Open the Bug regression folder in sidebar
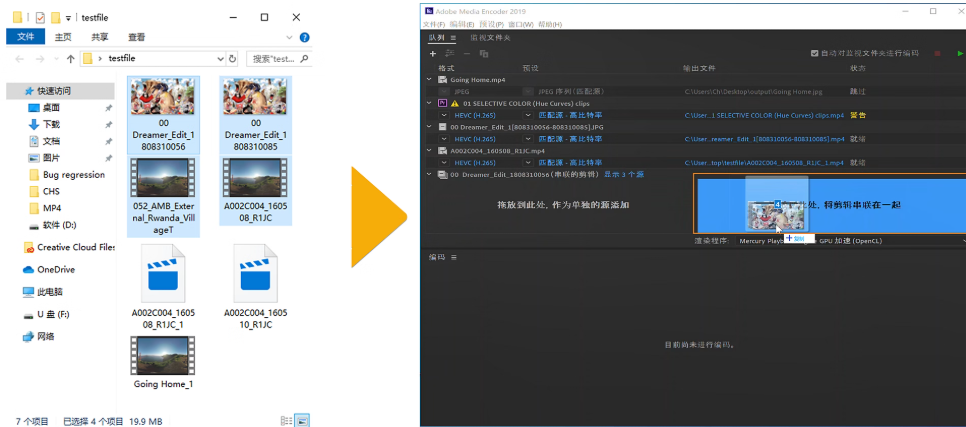Image resolution: width=966 pixels, height=427 pixels. (x=73, y=174)
